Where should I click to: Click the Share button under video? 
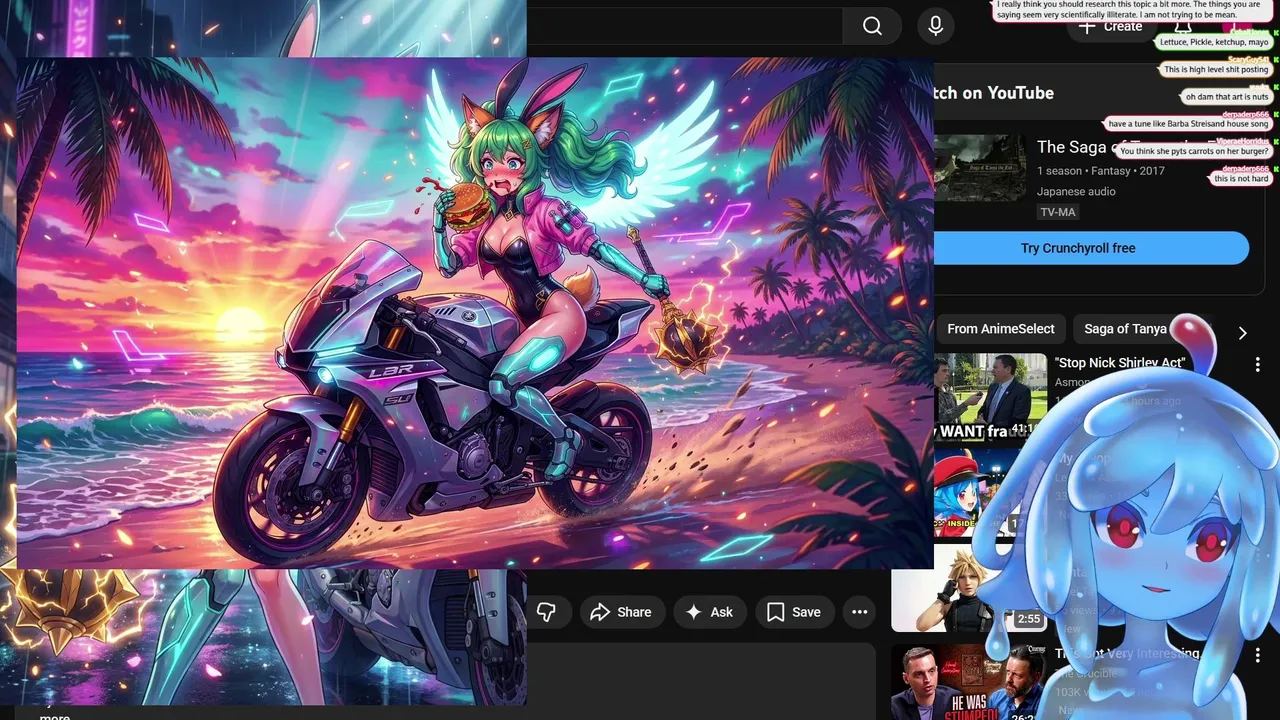[621, 612]
